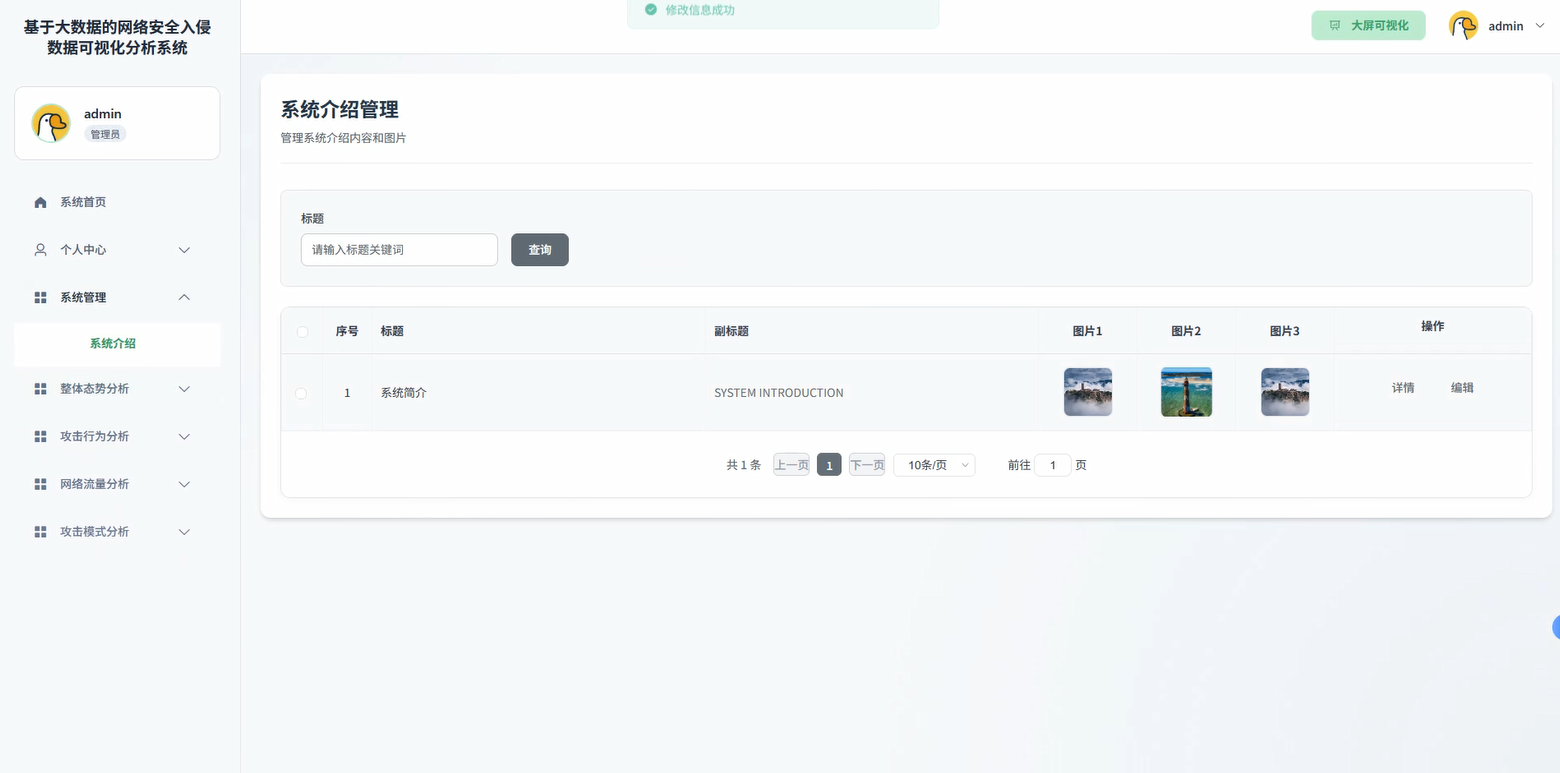Click the grid icon beside 攻击模式分析
The width and height of the screenshot is (1560, 773).
point(40,532)
